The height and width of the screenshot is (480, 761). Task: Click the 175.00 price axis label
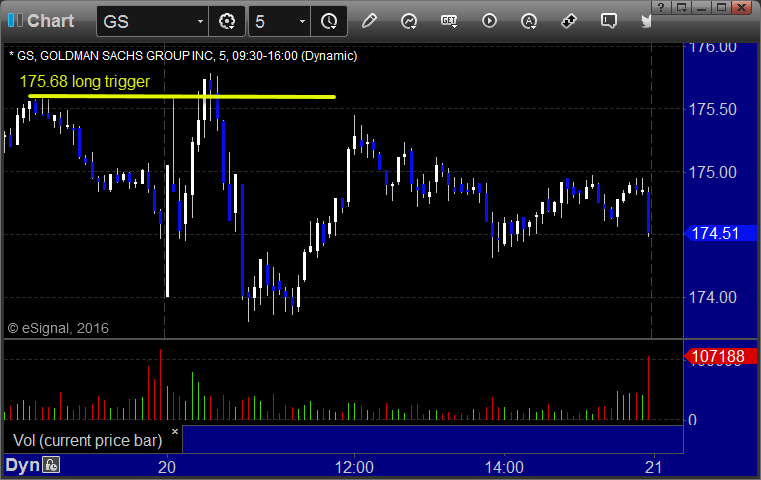click(712, 172)
